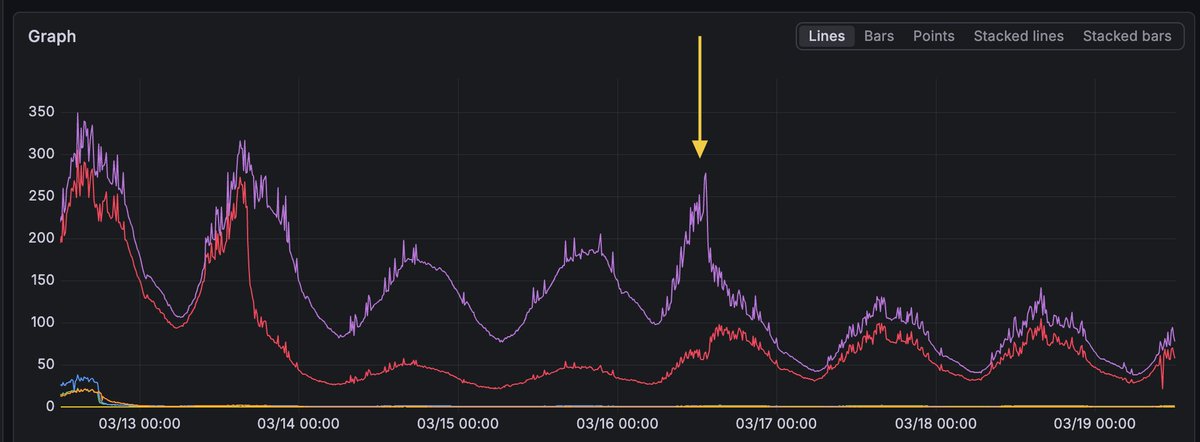Viewport: 1200px width, 442px height.
Task: Click the 03/13 00:00 axis label
Action: (140, 423)
